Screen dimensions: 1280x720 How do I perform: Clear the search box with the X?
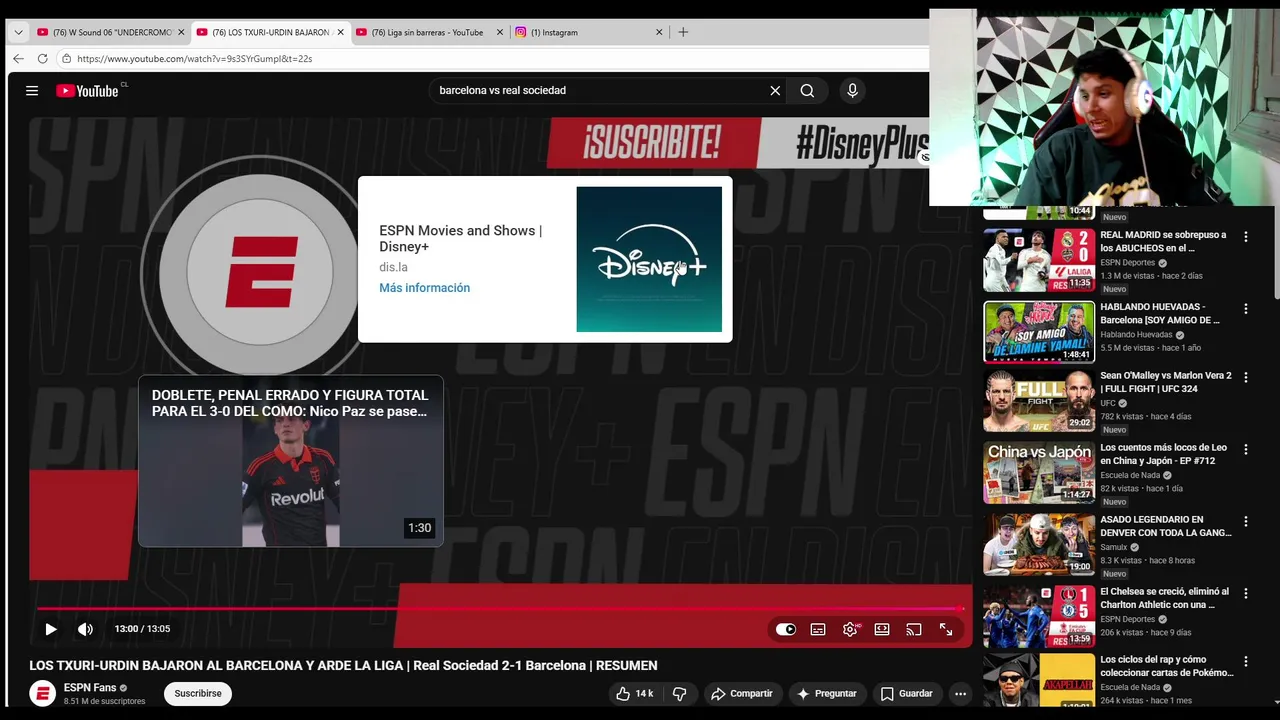click(775, 91)
